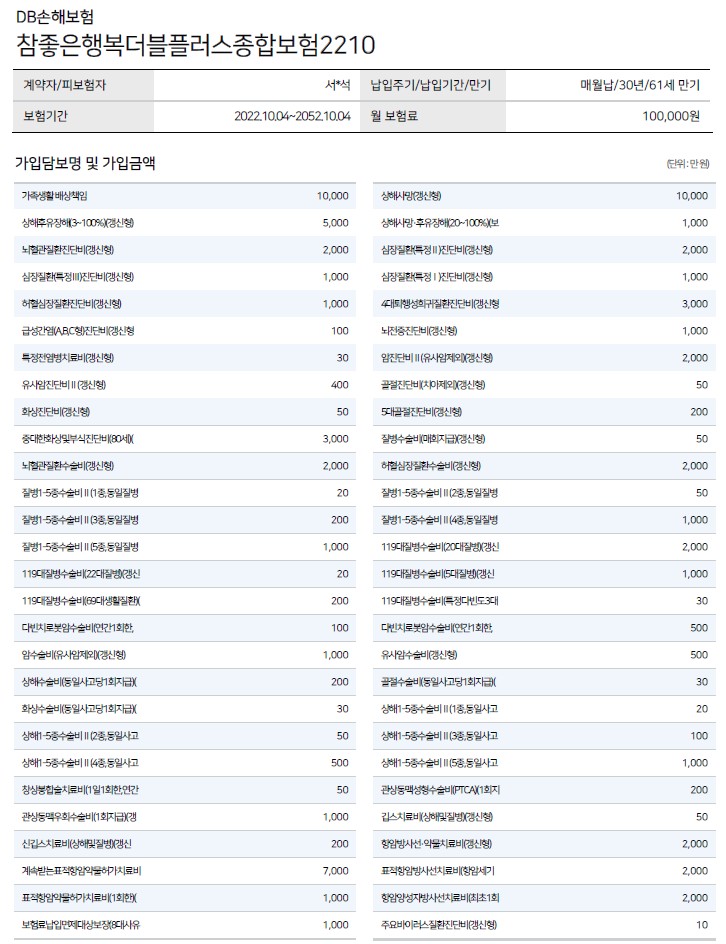The width and height of the screenshot is (726, 944).
Task: Select the 질병1-5종수술비II(5종,동일질병 row
Action: tap(185, 547)
